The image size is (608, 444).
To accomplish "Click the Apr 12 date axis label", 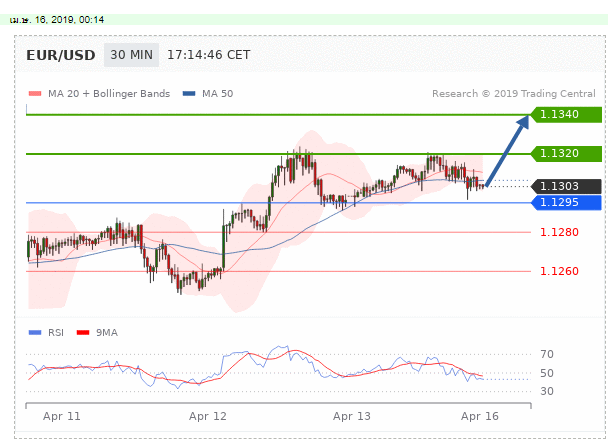I will 207,416.
